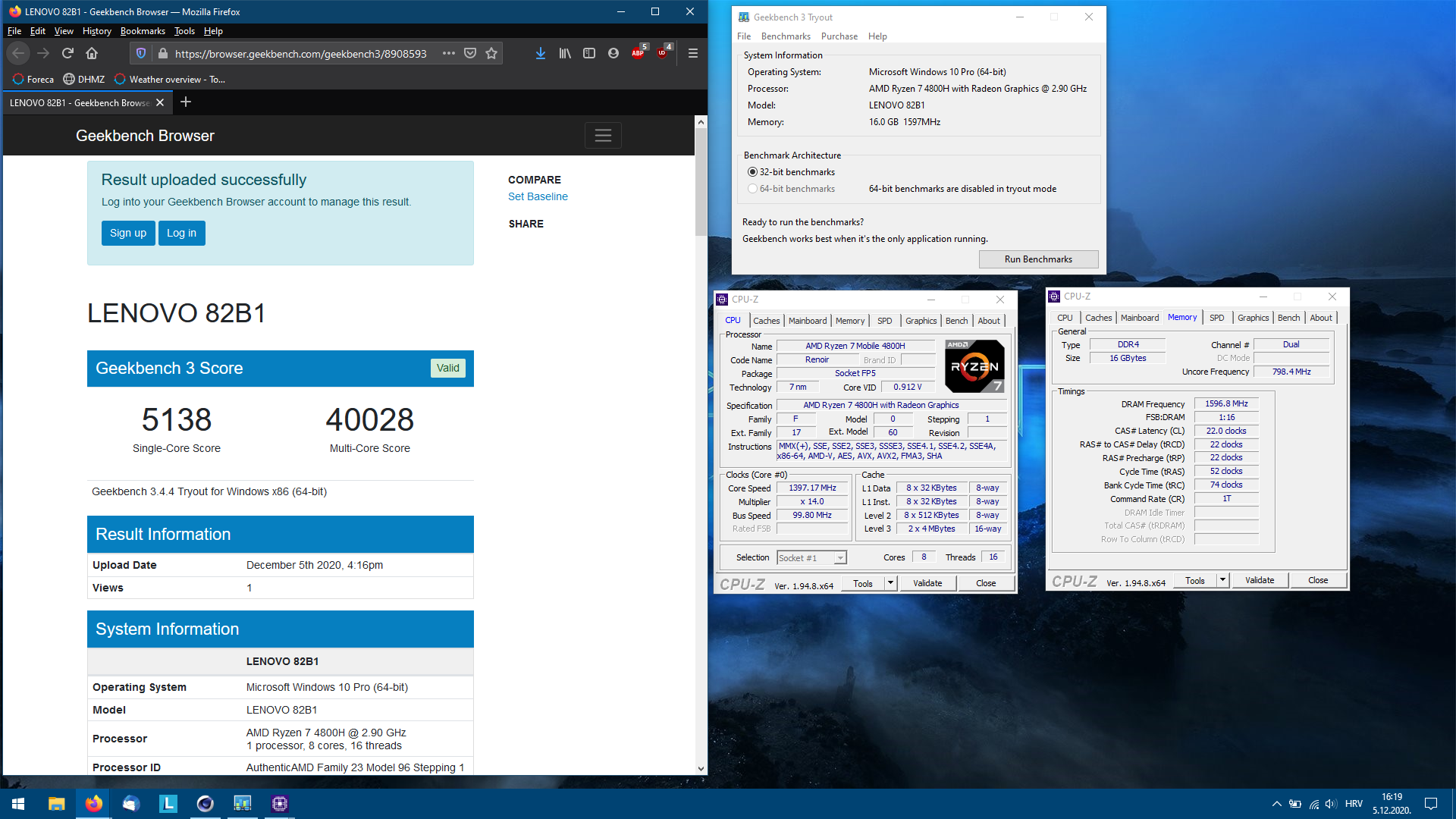Follow the Set Baseline link
The image size is (1456, 819).
pos(538,196)
